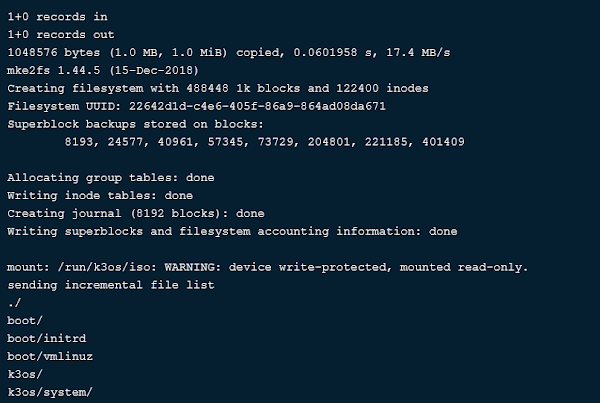The height and width of the screenshot is (403, 600).
Task: Click 'Writing inode tables: done' line
Action: point(100,196)
